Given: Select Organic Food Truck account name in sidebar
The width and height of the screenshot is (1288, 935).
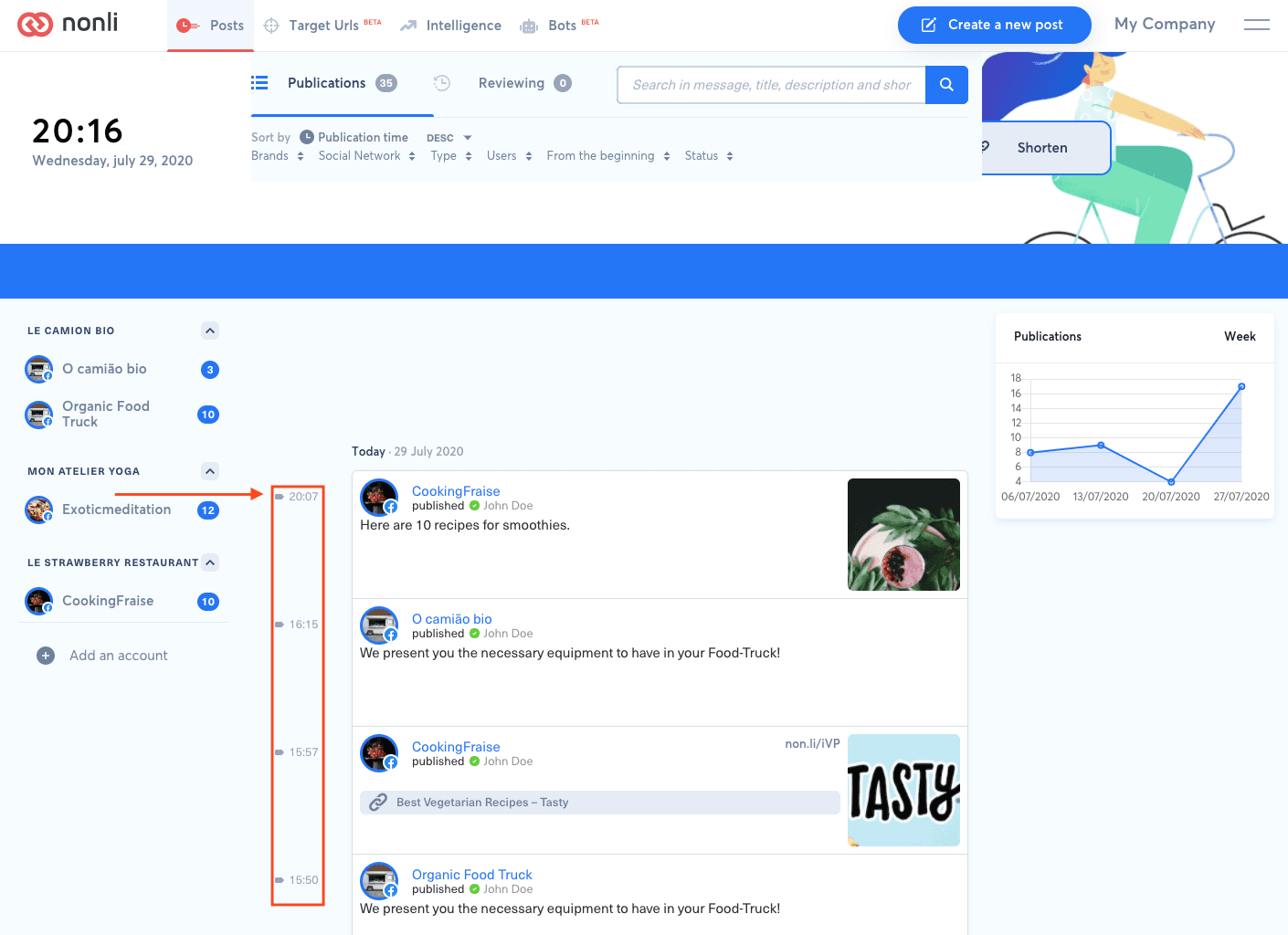Looking at the screenshot, I should click(x=106, y=414).
